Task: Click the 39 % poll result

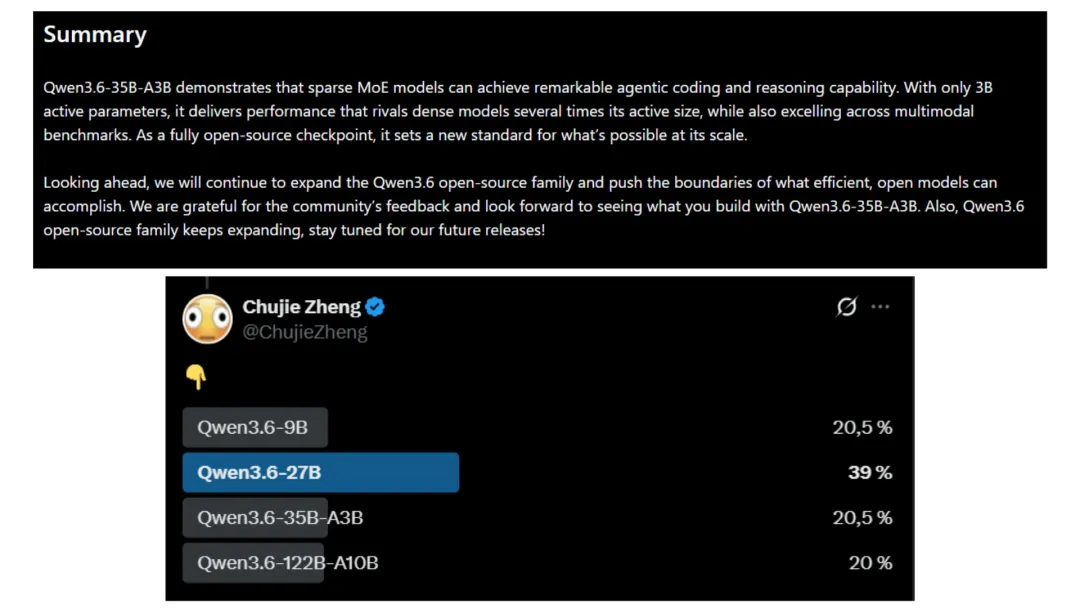Action: point(869,473)
